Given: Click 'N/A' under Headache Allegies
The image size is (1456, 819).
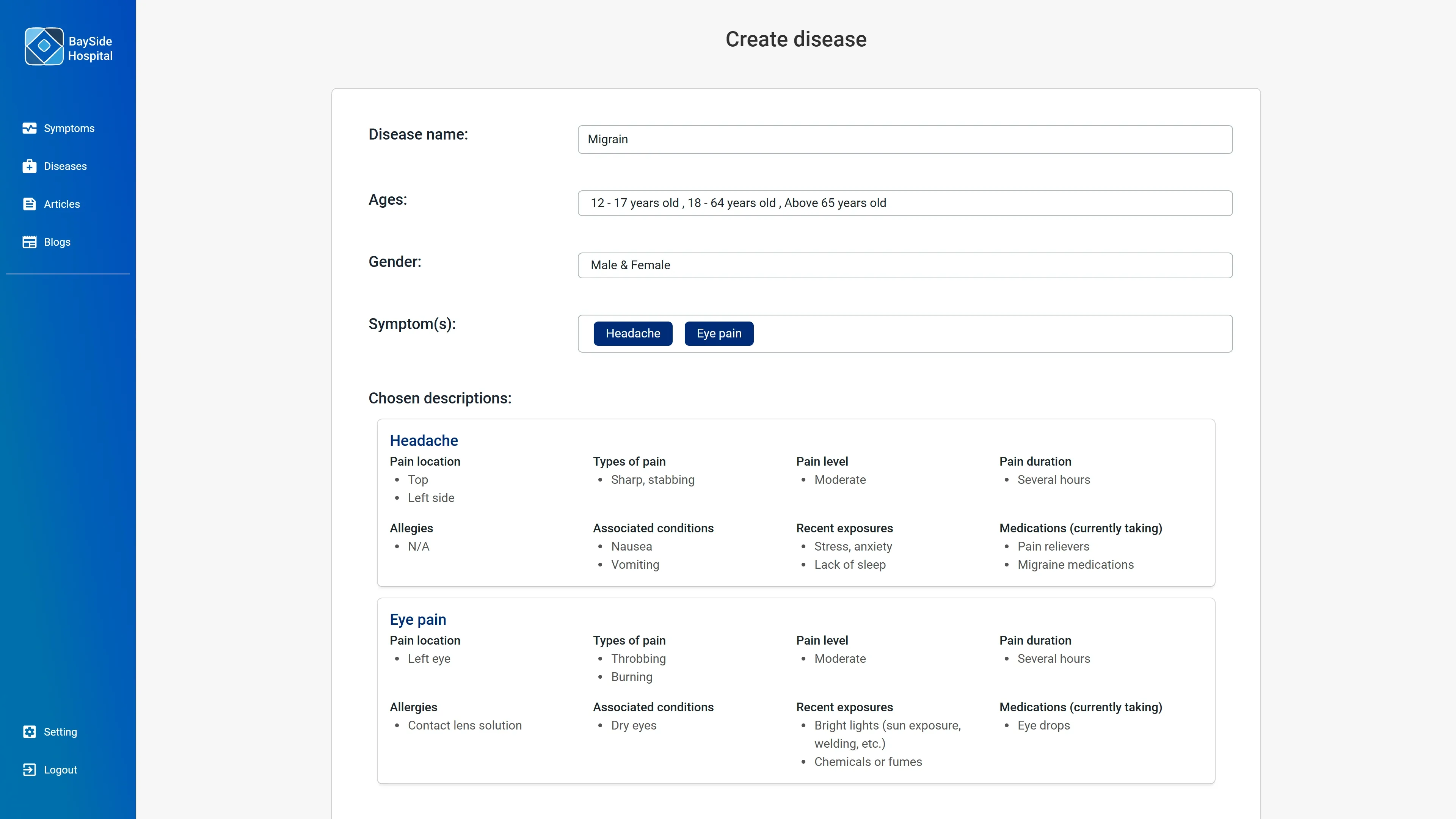Looking at the screenshot, I should [x=419, y=546].
